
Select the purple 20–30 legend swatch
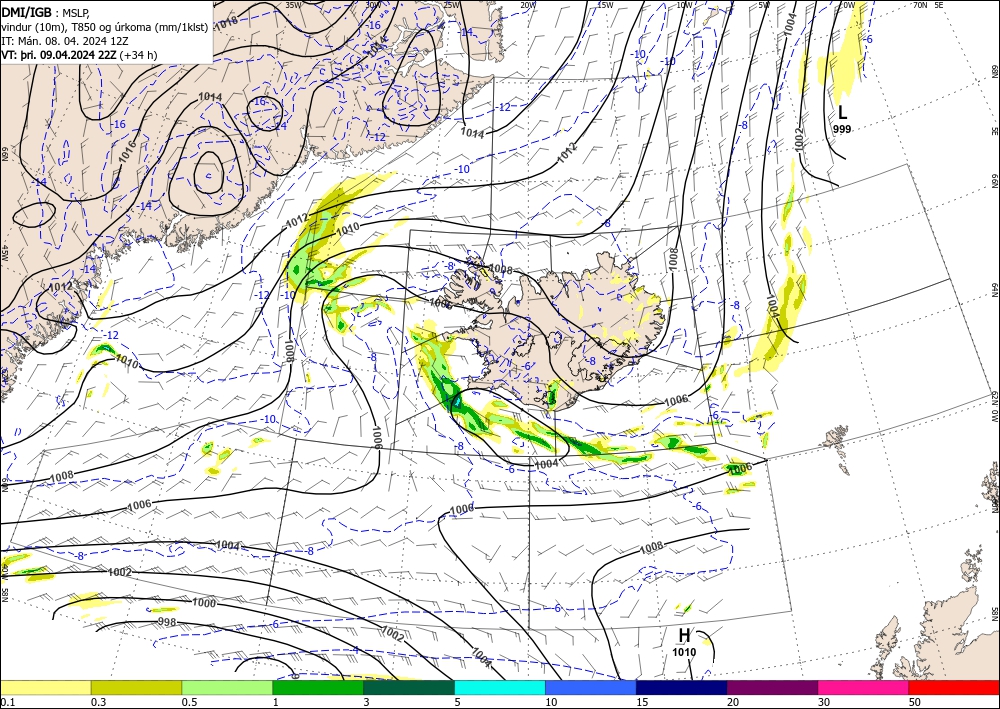pyautogui.click(x=772, y=687)
